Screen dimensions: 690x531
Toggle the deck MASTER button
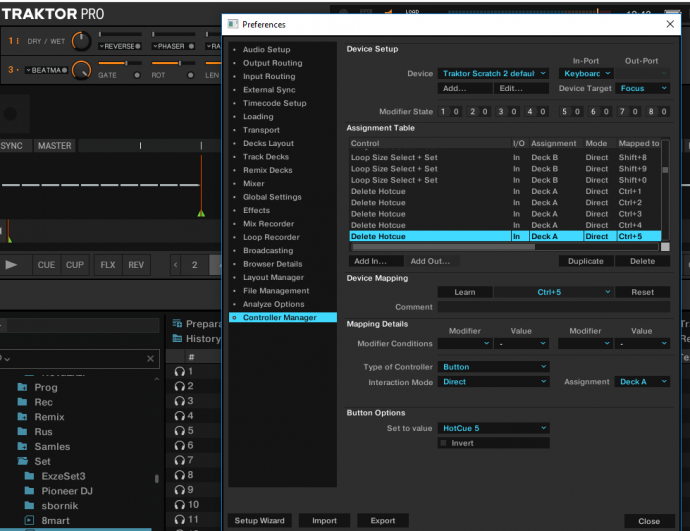coord(55,146)
